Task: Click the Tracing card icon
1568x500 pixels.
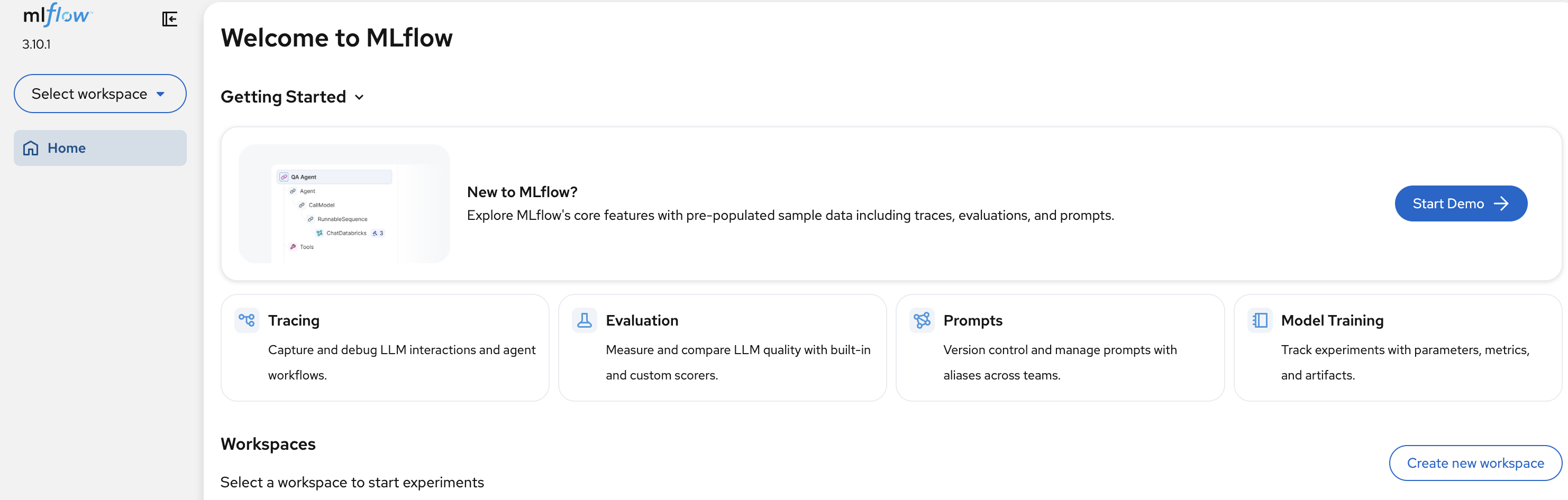Action: coord(247,320)
